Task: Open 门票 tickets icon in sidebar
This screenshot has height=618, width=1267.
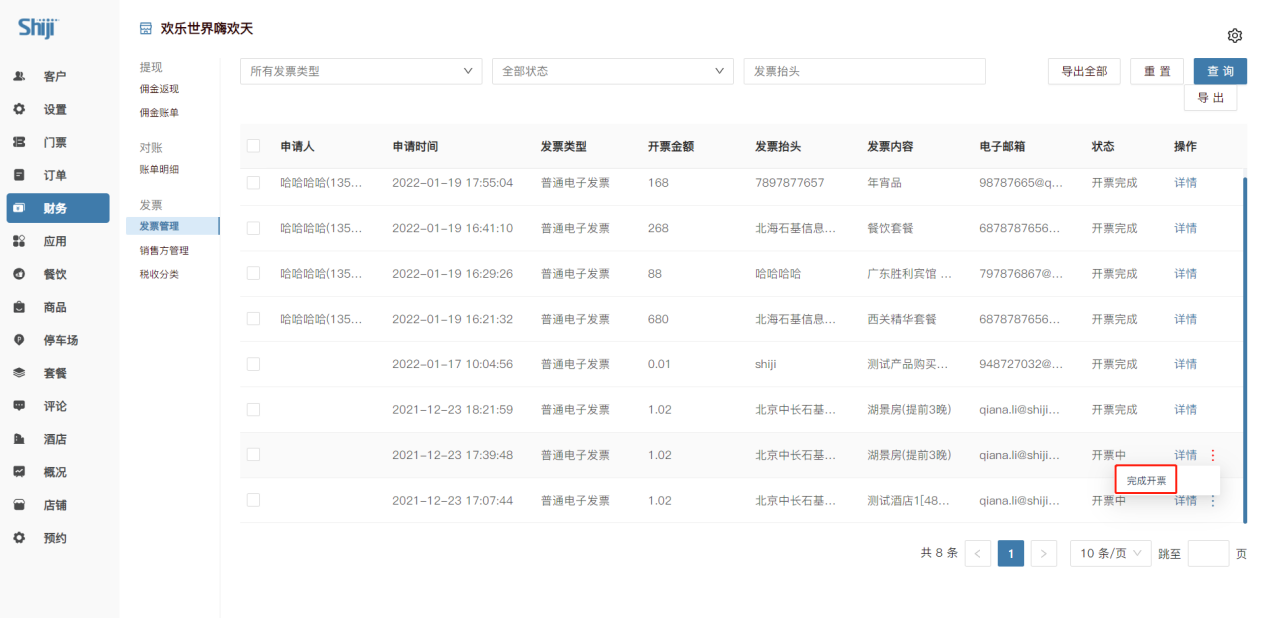Action: pyautogui.click(x=19, y=142)
